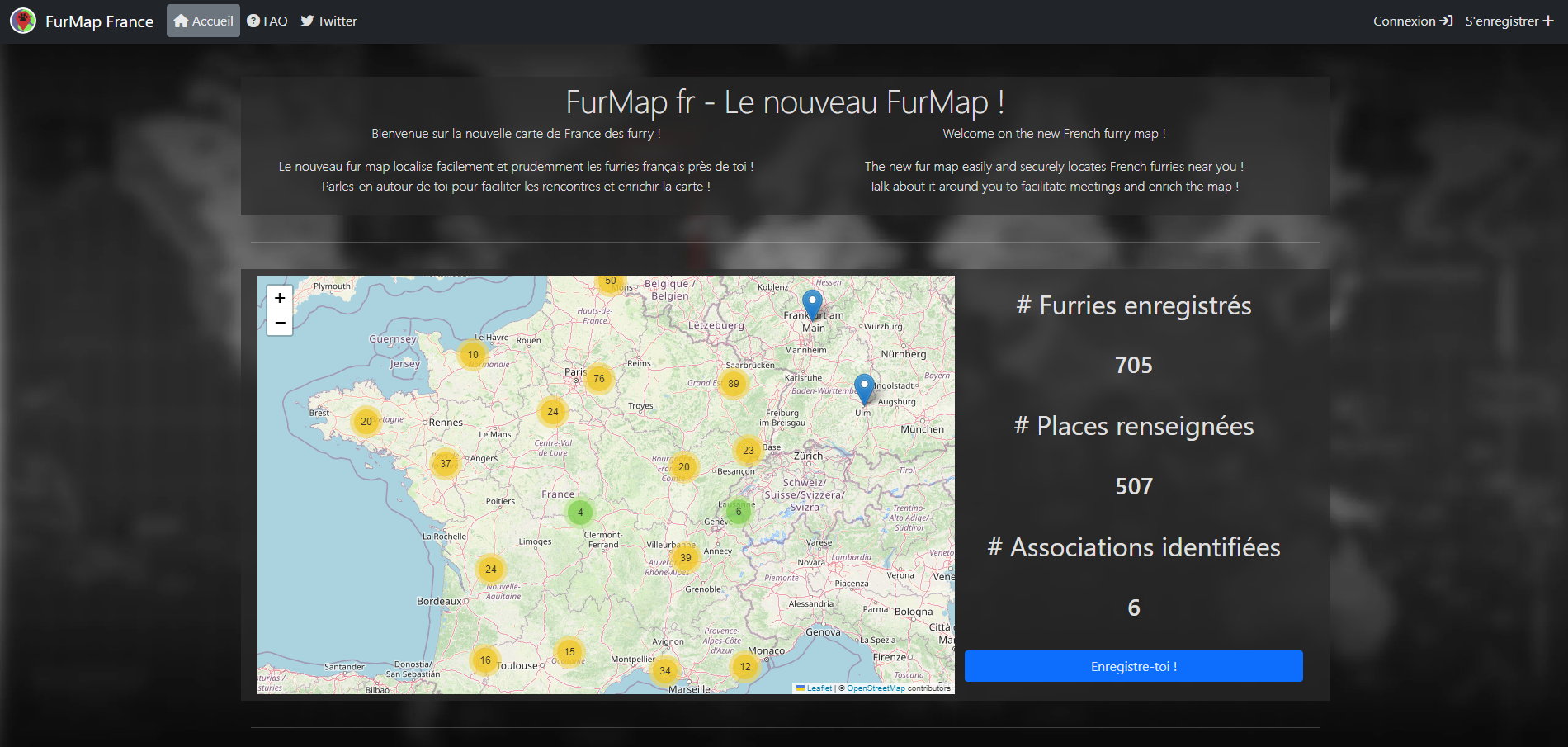Image resolution: width=1568 pixels, height=747 pixels.
Task: Open the Paris cluster of 76
Action: coord(599,379)
